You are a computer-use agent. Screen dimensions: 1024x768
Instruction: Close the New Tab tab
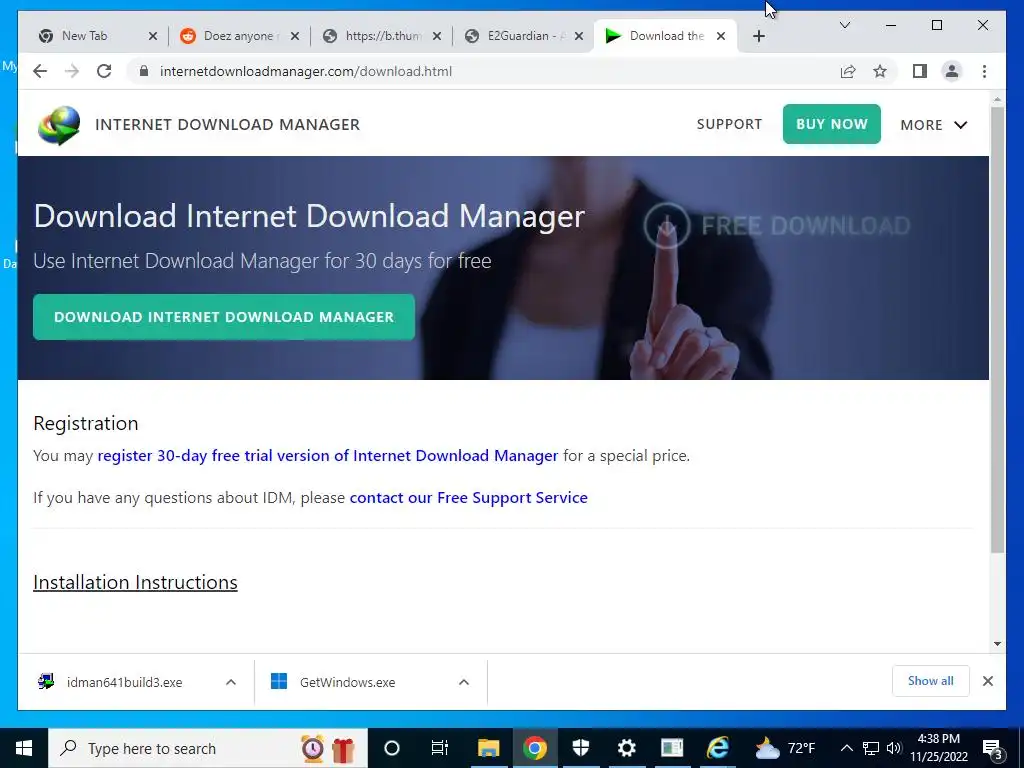click(x=153, y=36)
